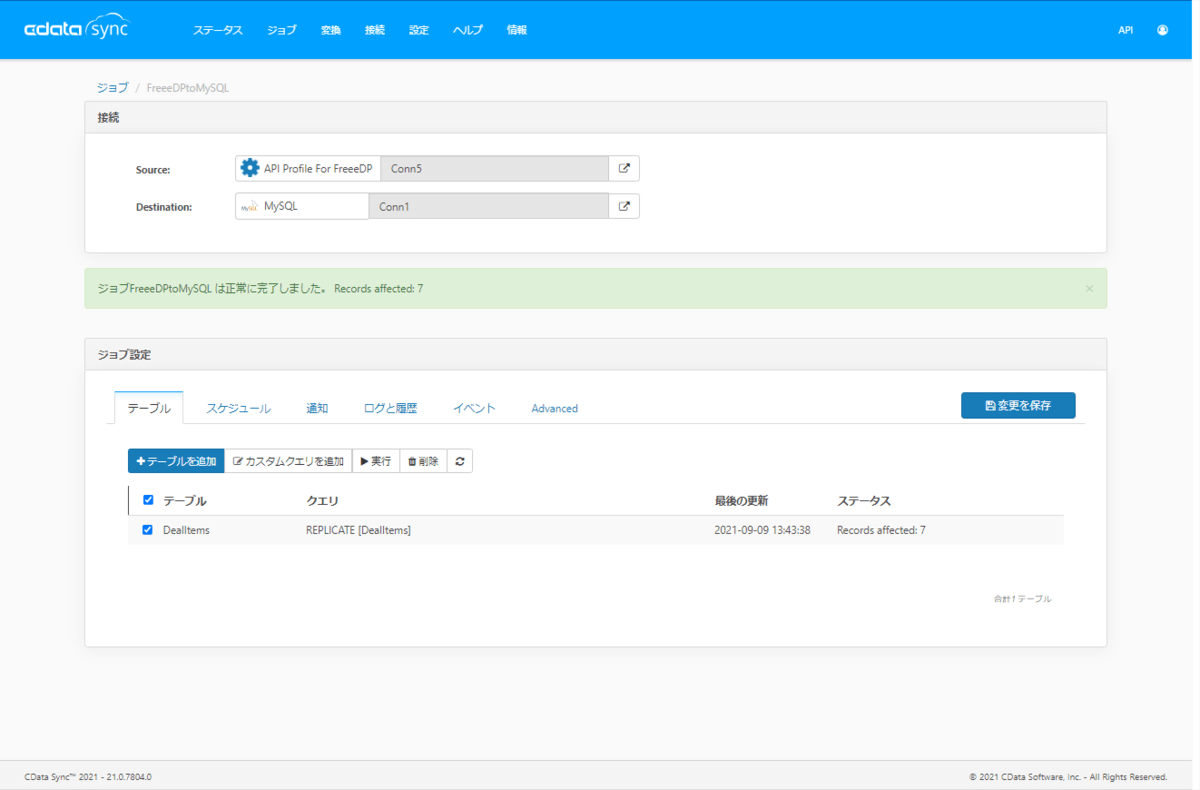
Task: Click 変更を保存 button
Action: (x=1018, y=405)
